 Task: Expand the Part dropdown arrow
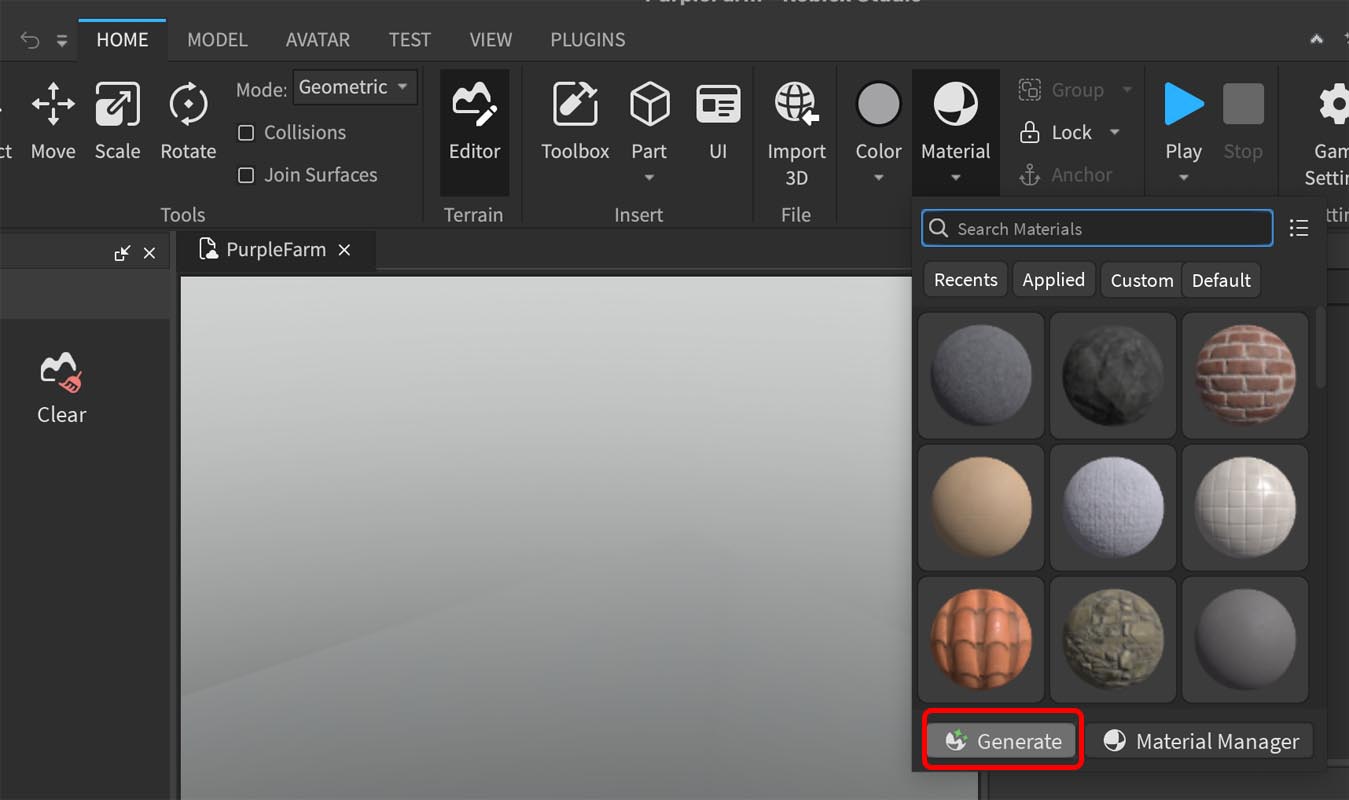(649, 178)
